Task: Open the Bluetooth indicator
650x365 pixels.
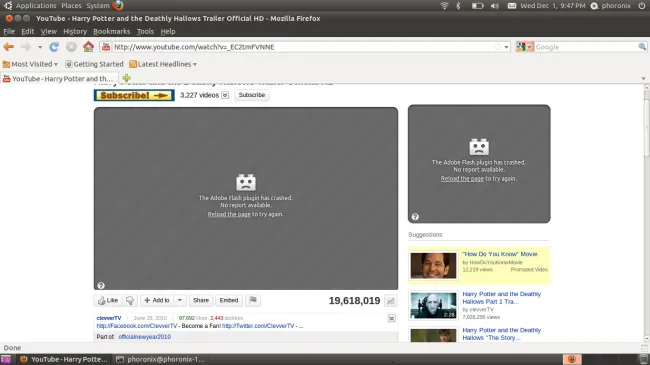Action: (458, 5)
